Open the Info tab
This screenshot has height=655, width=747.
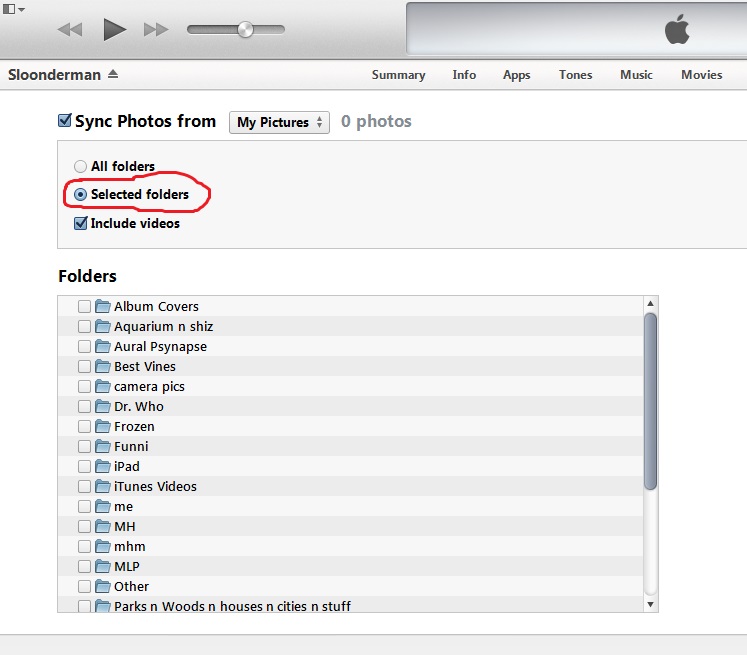pyautogui.click(x=464, y=75)
